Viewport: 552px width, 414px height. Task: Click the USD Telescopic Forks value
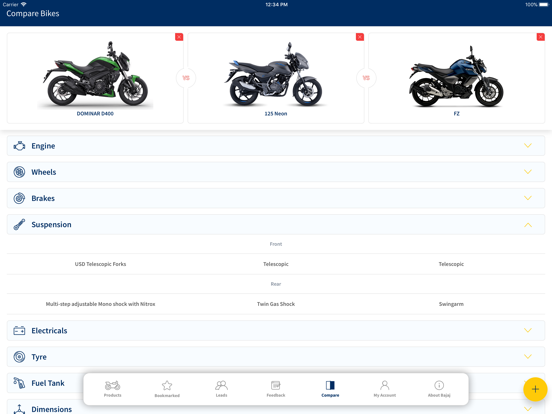(x=100, y=264)
